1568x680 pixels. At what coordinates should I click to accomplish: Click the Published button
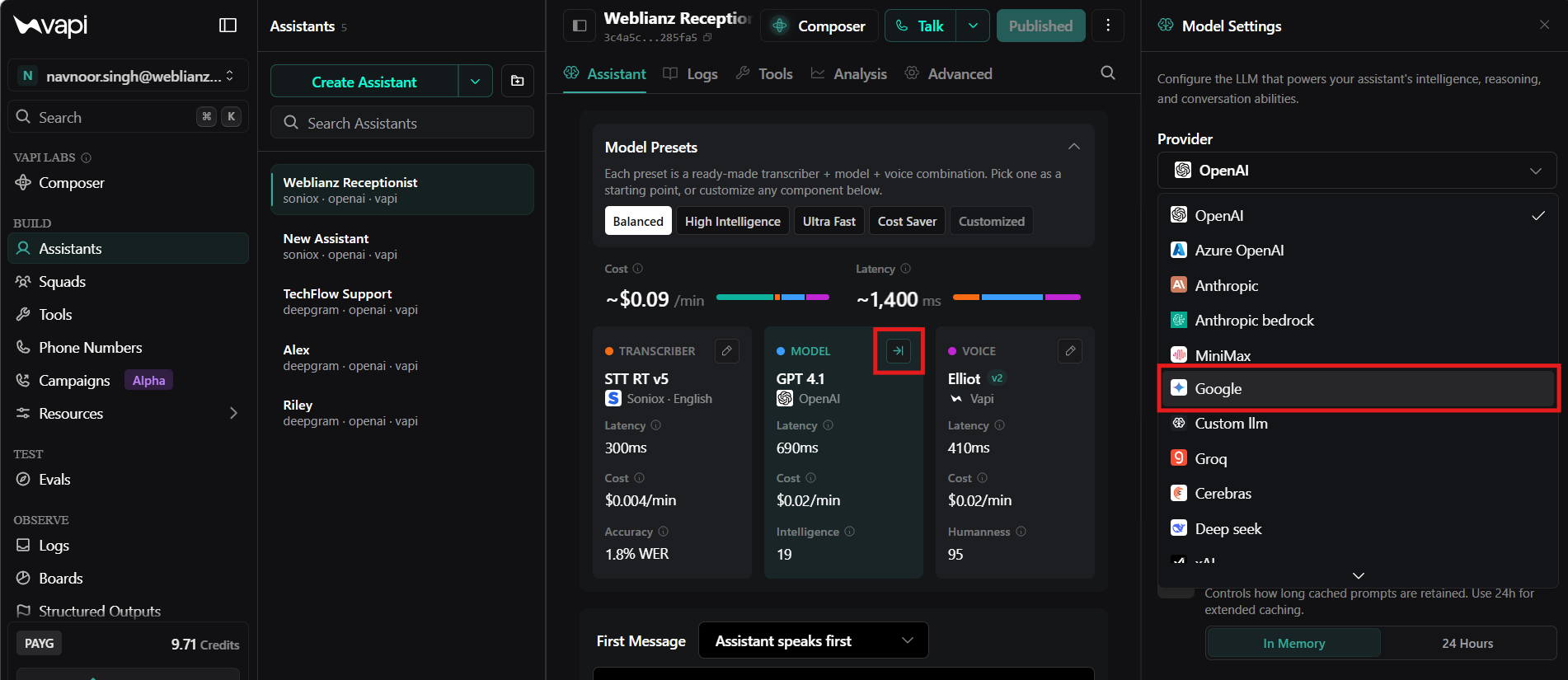click(1041, 26)
